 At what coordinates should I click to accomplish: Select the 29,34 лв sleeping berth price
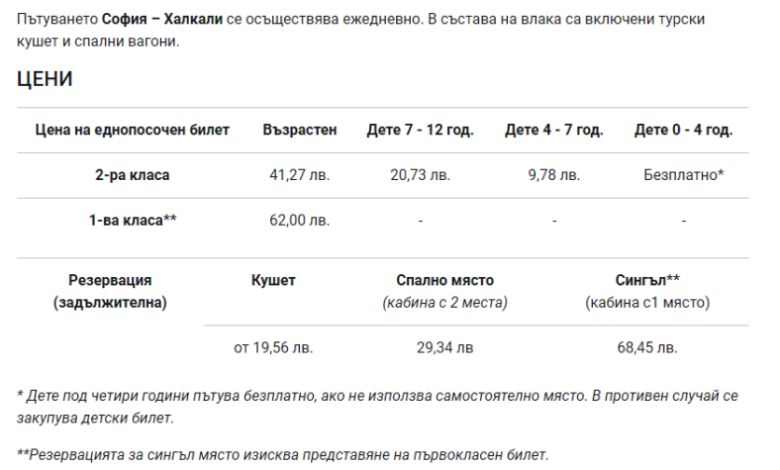(x=445, y=347)
